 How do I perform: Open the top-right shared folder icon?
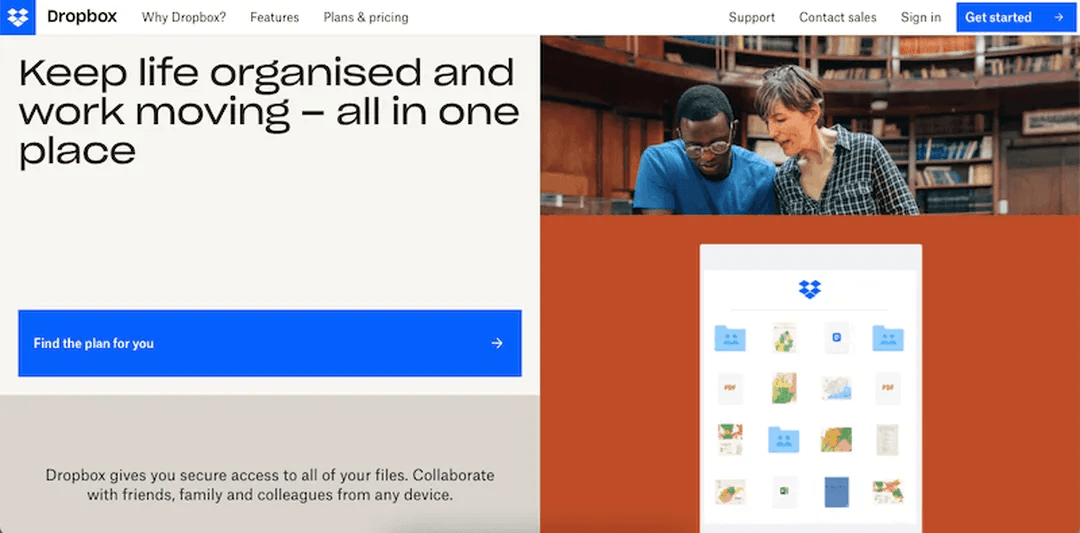(887, 338)
